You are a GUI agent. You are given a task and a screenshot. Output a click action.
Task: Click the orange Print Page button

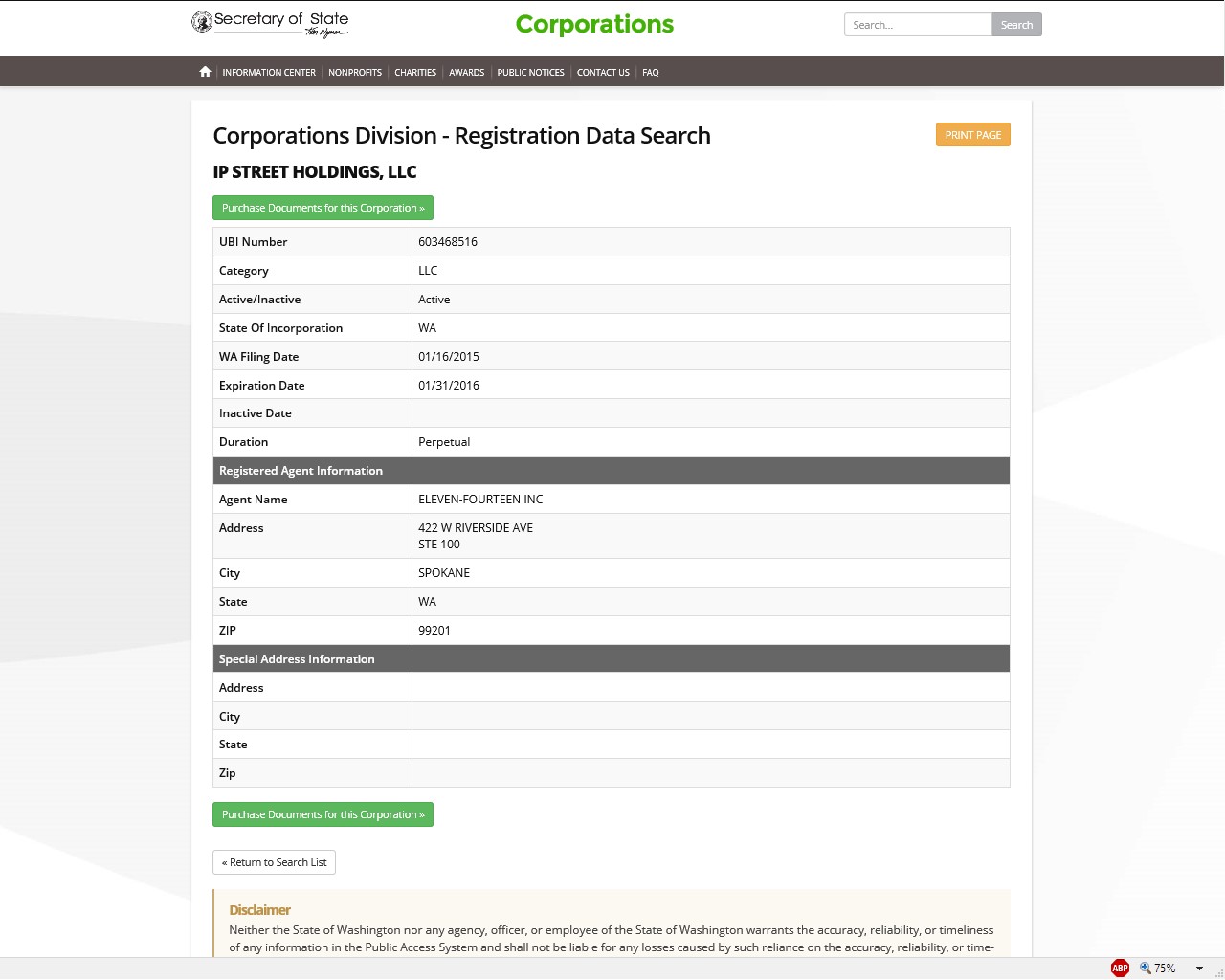pyautogui.click(x=972, y=135)
